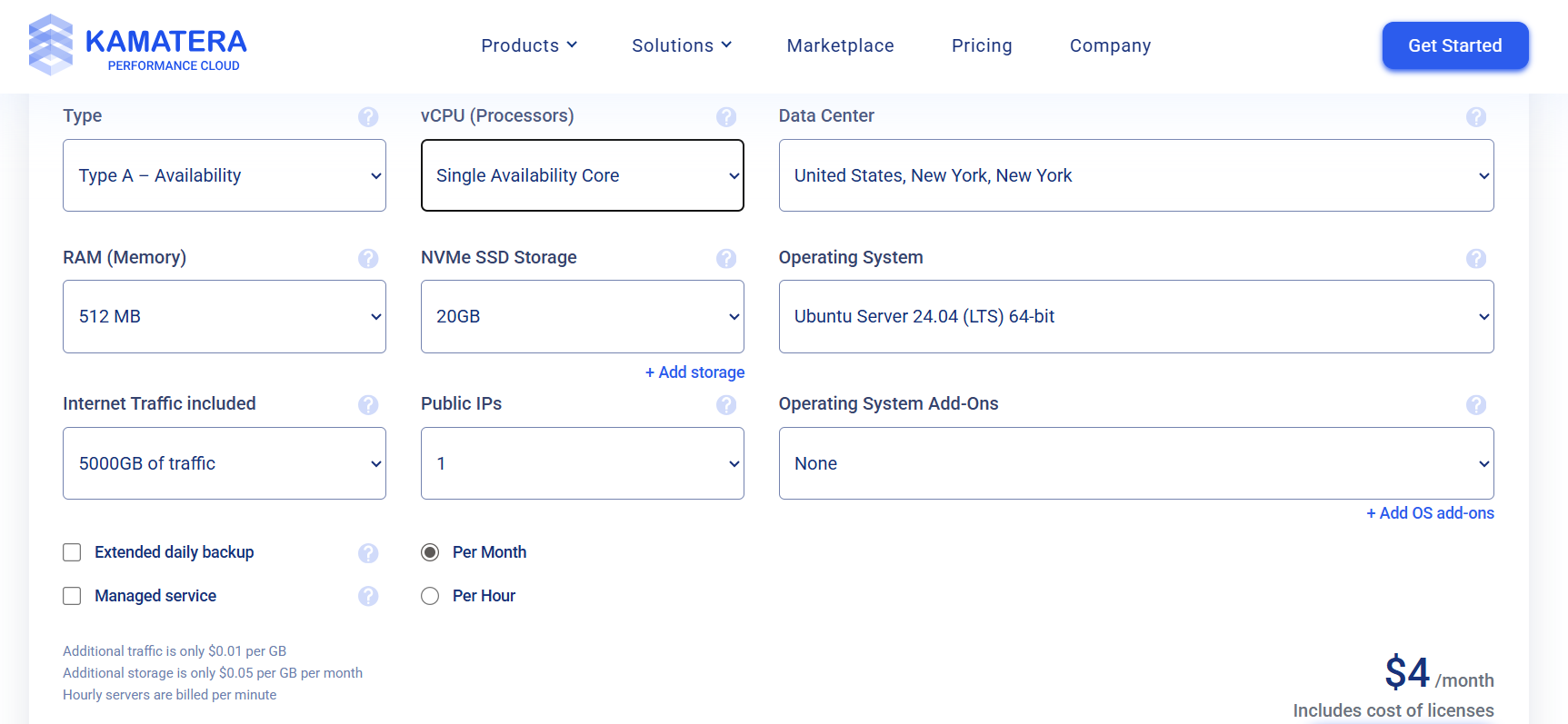Click 'Additional traffic is only $0.01 per GB'
Screen dimensions: 1568x724
click(175, 651)
